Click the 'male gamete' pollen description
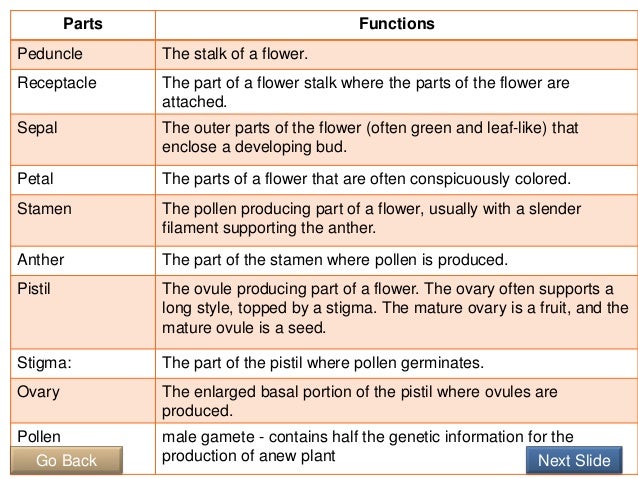This screenshot has height=479, width=638. click(368, 446)
